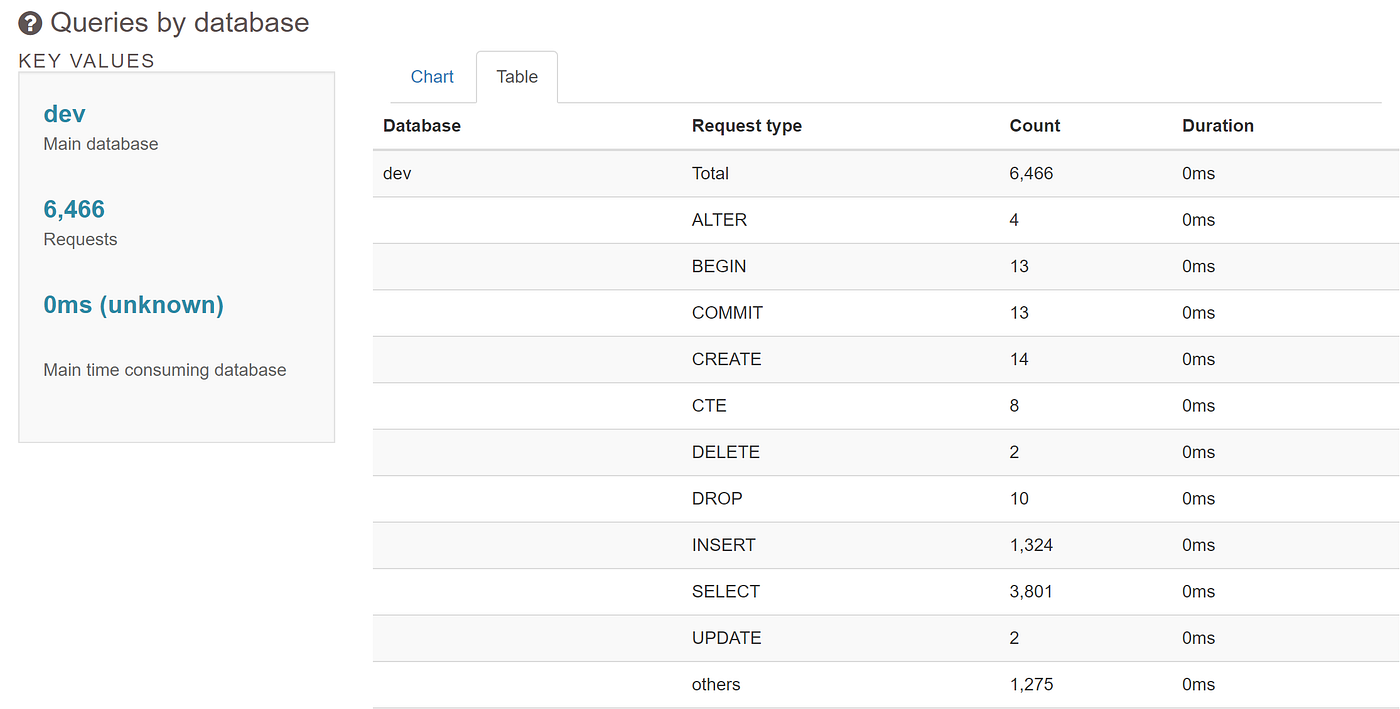
Task: Select the Table tab
Action: (x=517, y=77)
